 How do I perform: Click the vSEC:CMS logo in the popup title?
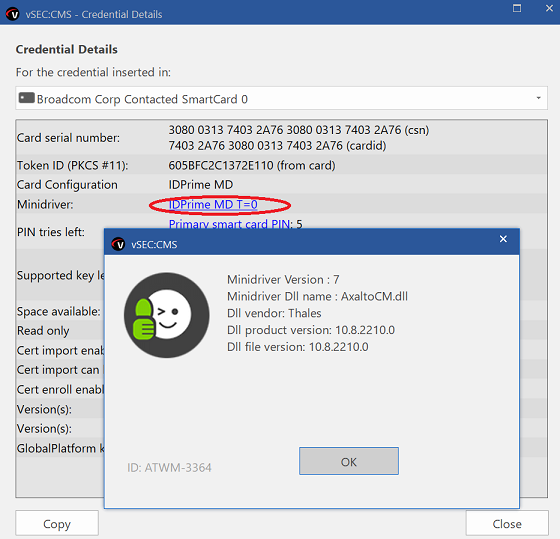click(118, 244)
